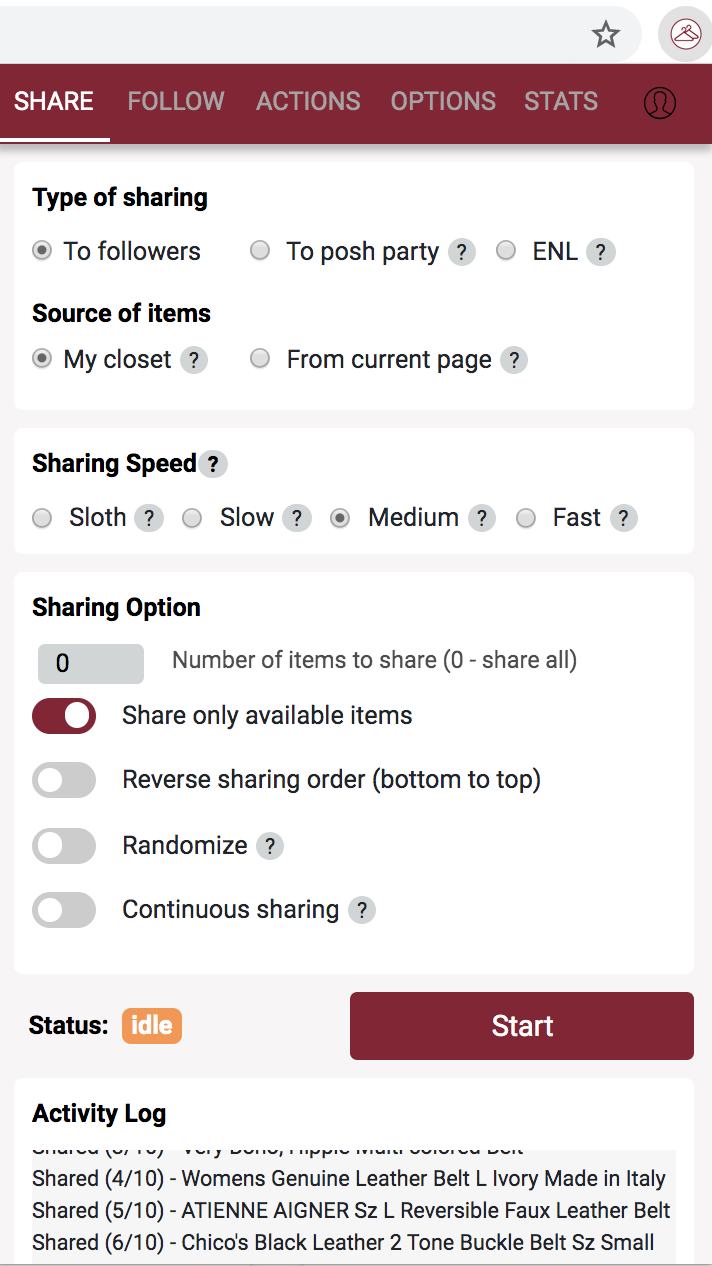Open the STATS tab

[x=561, y=101]
